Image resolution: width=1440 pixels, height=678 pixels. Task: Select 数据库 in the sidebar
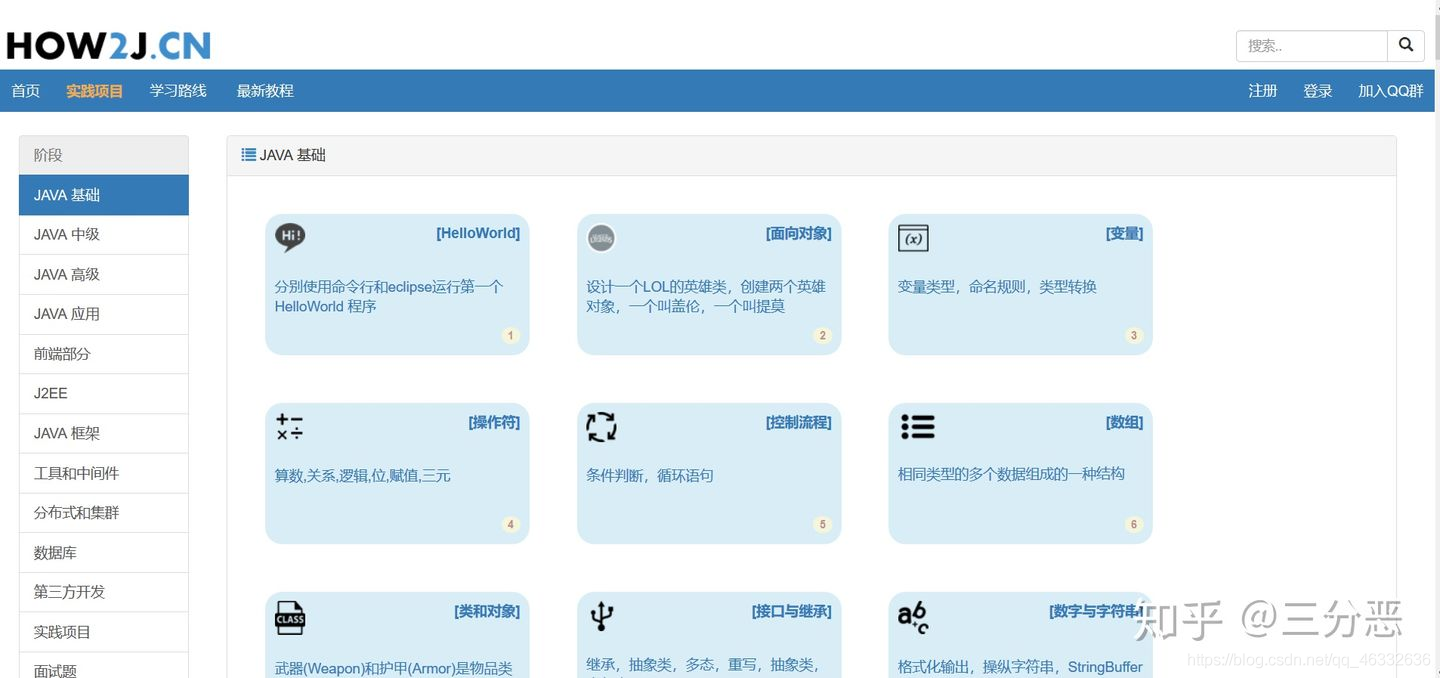click(104, 553)
